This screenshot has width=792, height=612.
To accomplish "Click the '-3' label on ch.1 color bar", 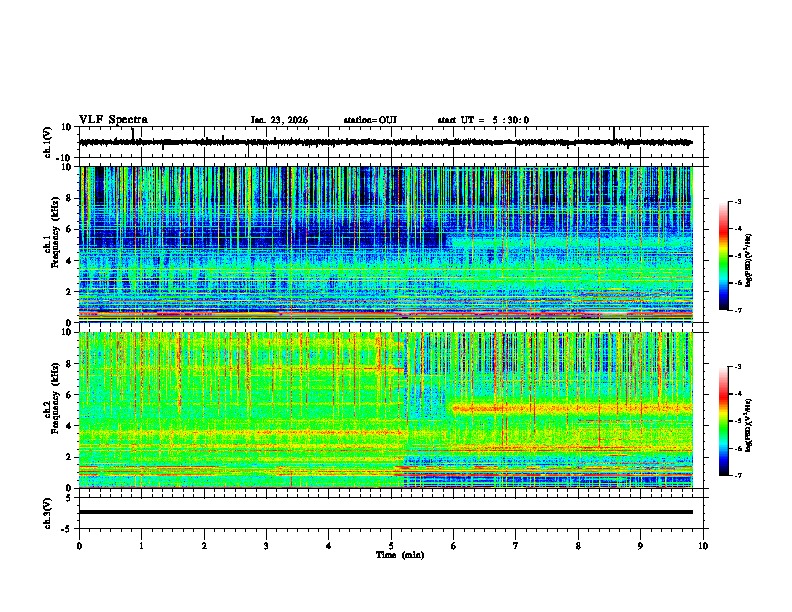I will pos(737,202).
